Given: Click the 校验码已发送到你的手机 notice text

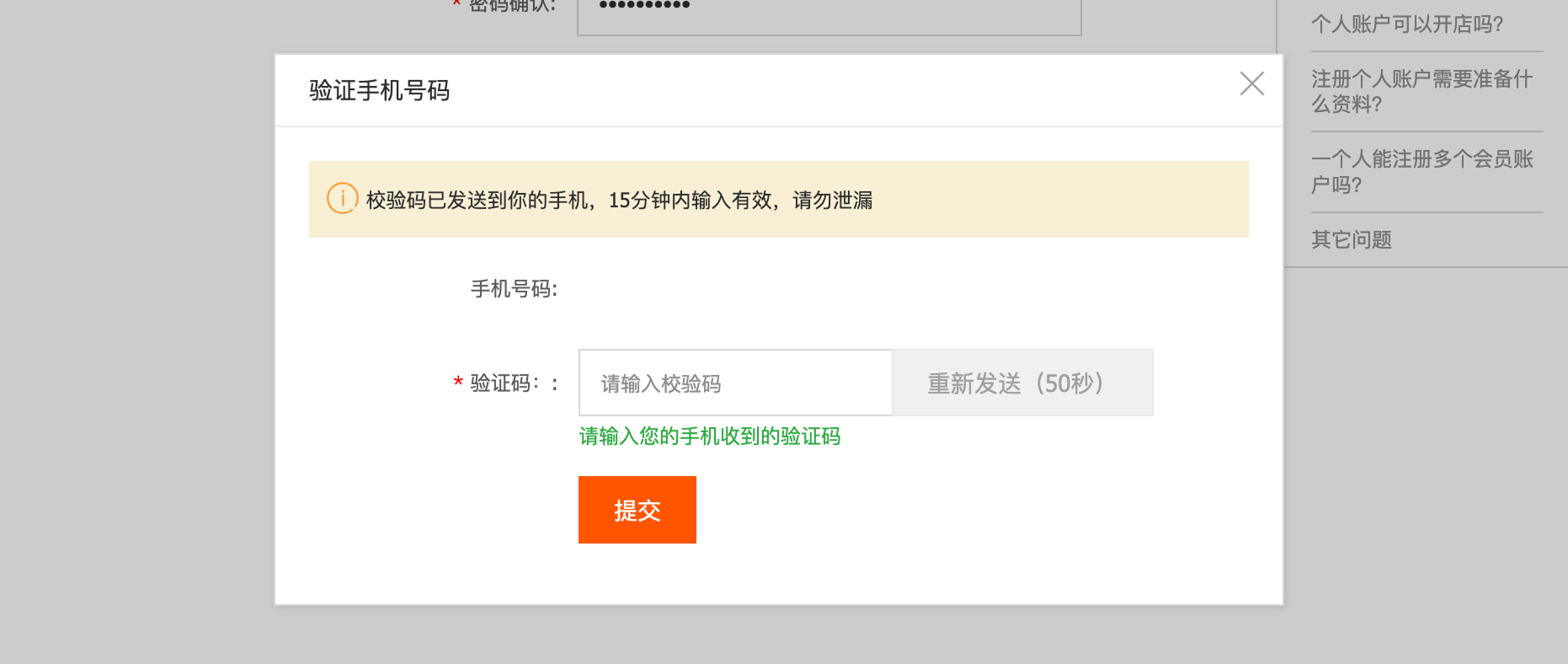Looking at the screenshot, I should pyautogui.click(x=620, y=200).
